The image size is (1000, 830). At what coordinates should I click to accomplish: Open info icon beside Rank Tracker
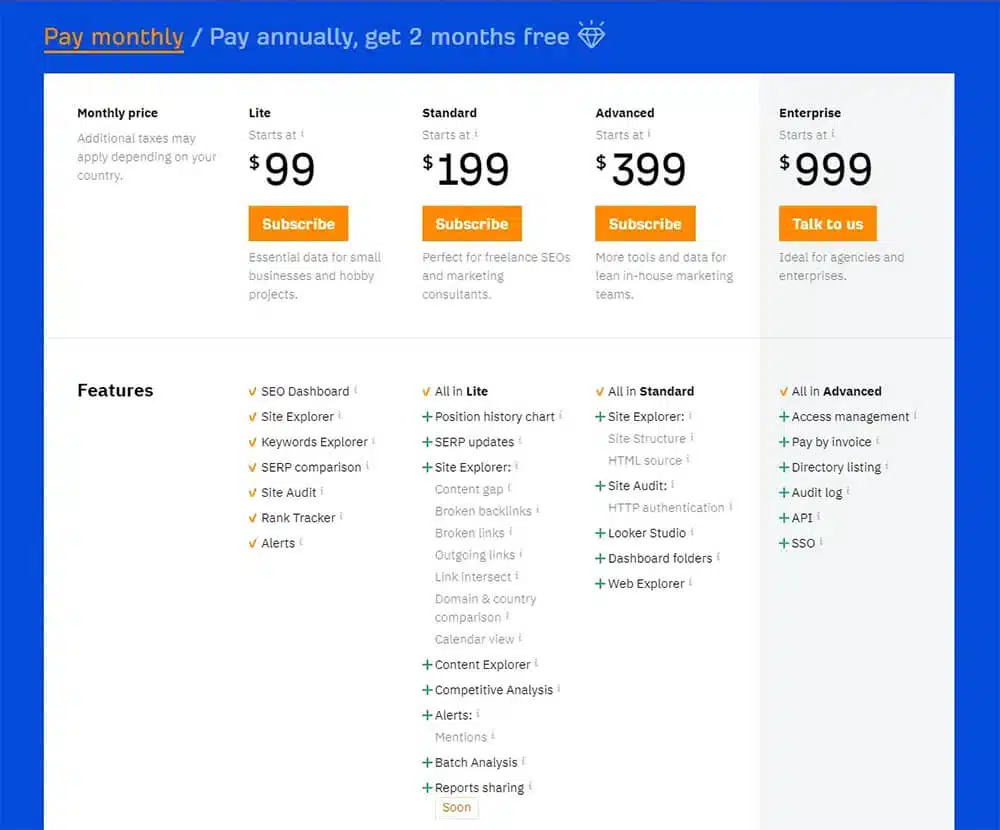[x=341, y=516]
